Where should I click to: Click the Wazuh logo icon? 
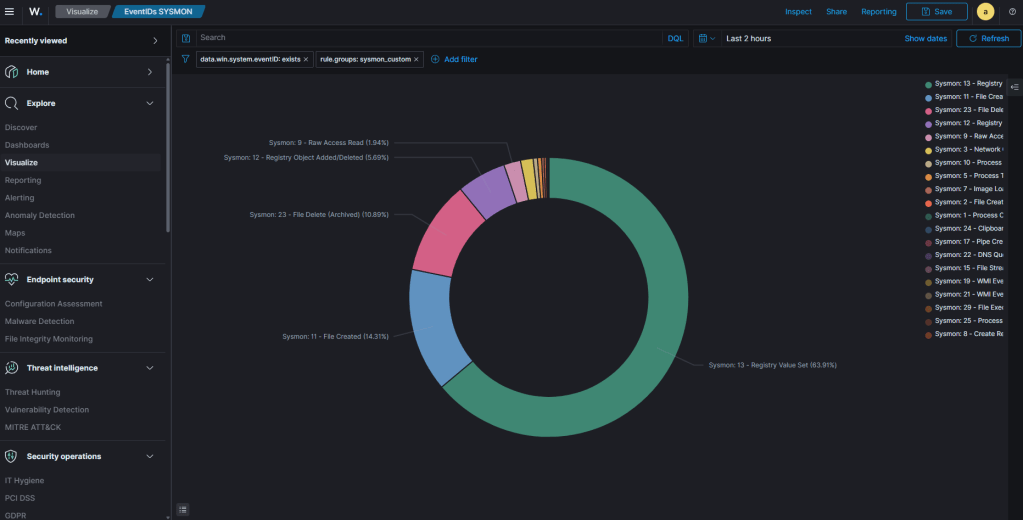pos(35,11)
